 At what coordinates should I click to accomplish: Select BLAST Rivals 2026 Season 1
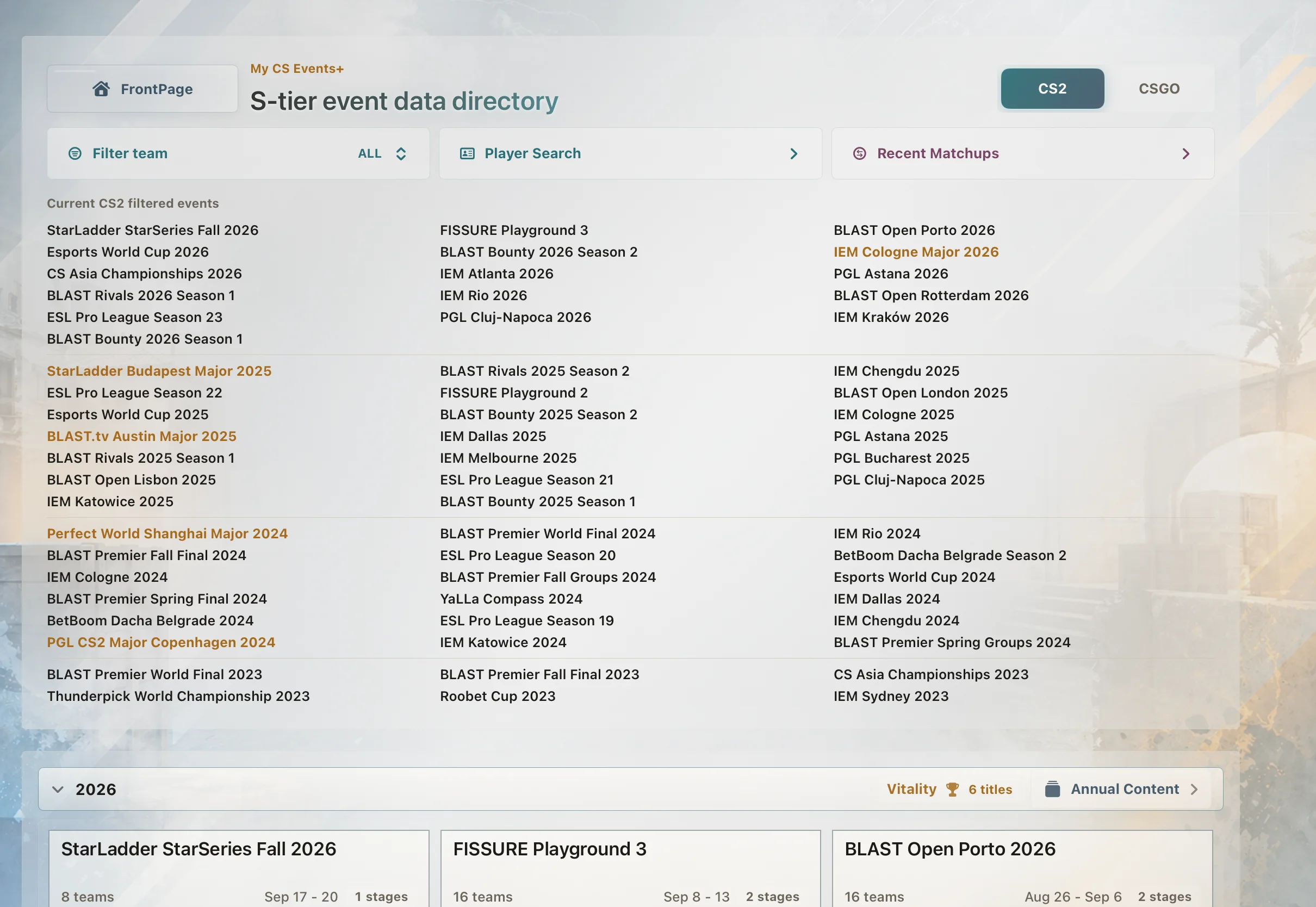141,295
